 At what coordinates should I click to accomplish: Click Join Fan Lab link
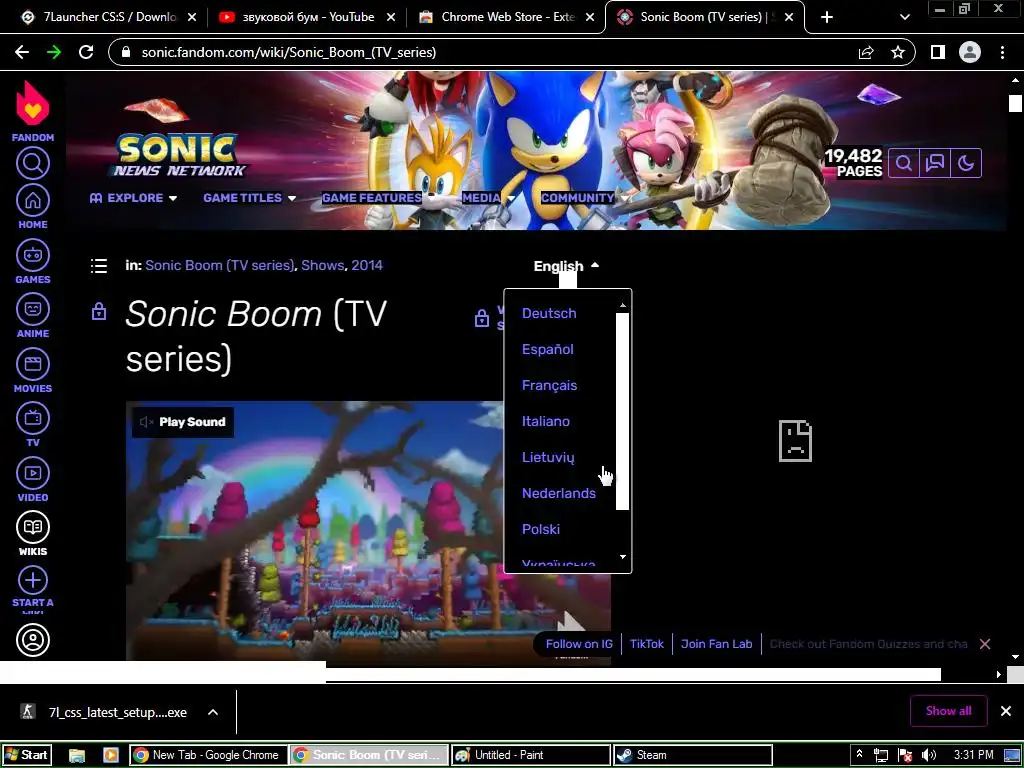click(716, 644)
